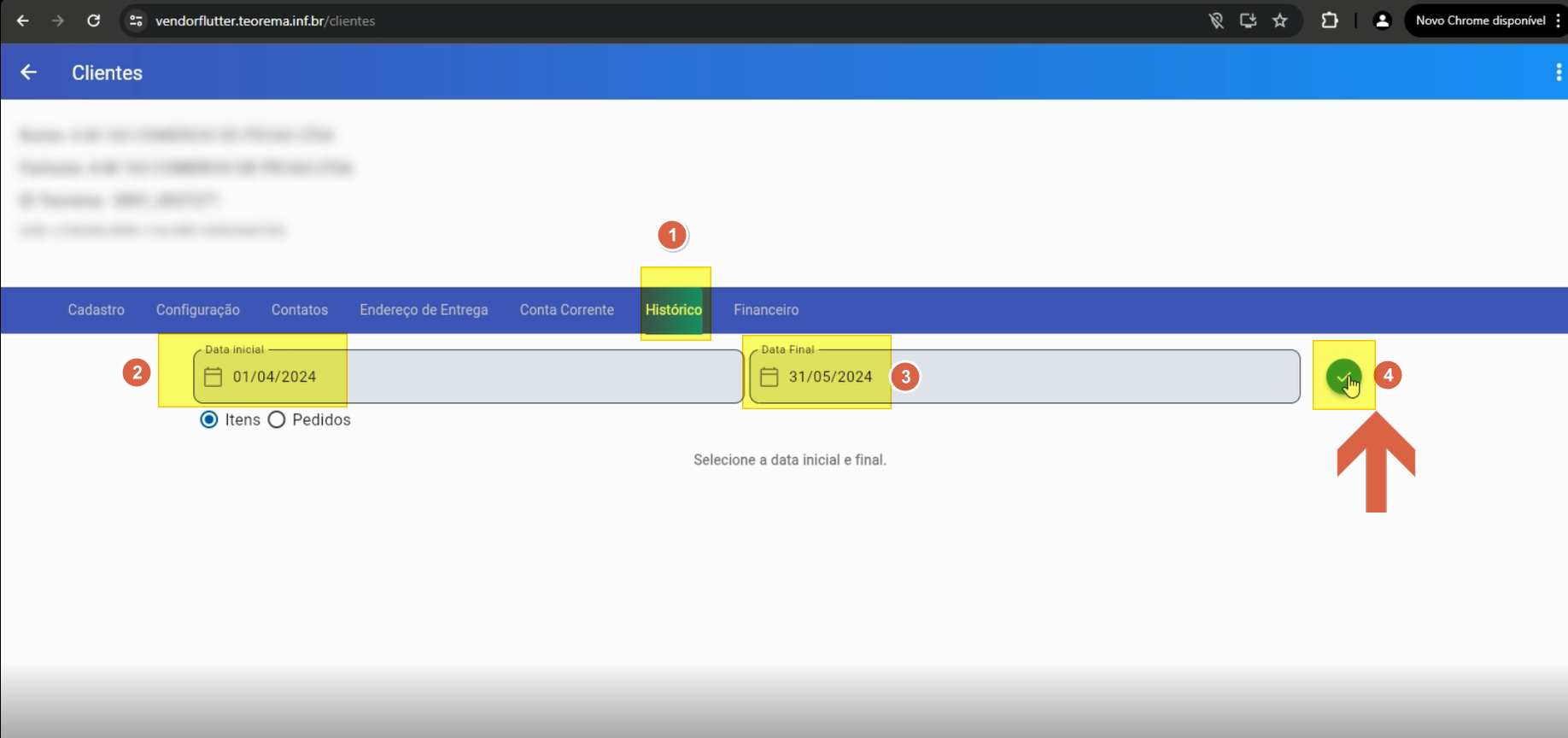Click the Novo Chrome disponível button

1487,20
